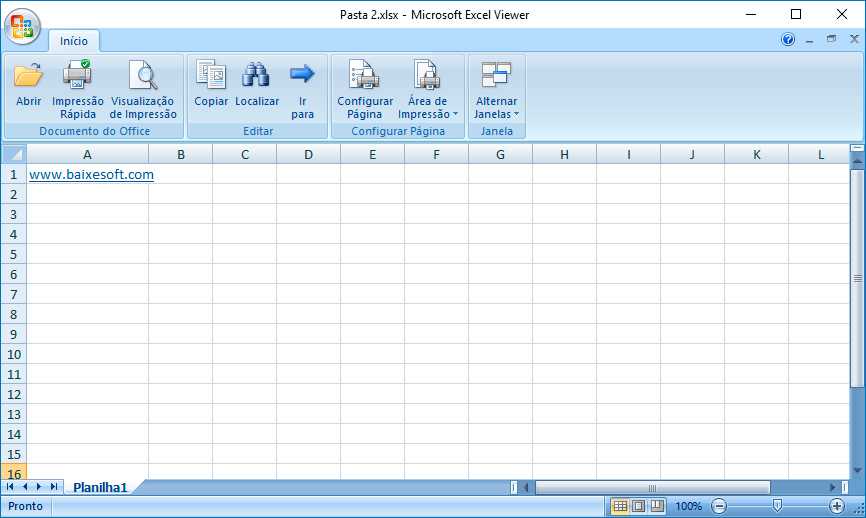Screen dimensions: 866x518
Task: Select row 14 header
Action: (14, 435)
